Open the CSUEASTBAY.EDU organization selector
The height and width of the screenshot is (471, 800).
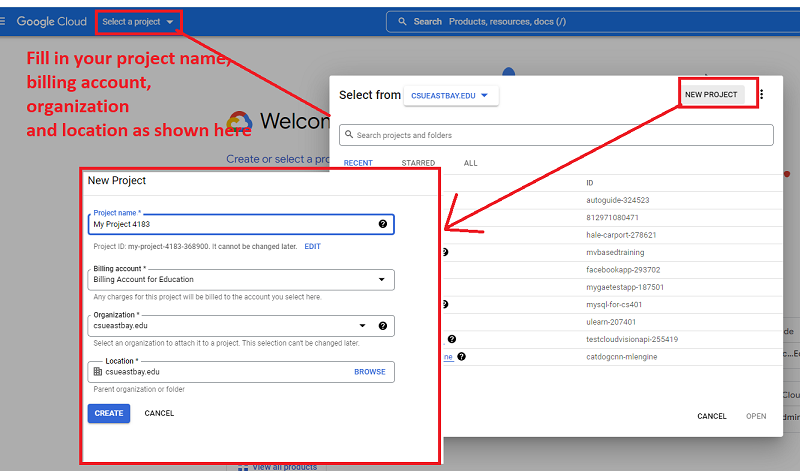pos(450,95)
